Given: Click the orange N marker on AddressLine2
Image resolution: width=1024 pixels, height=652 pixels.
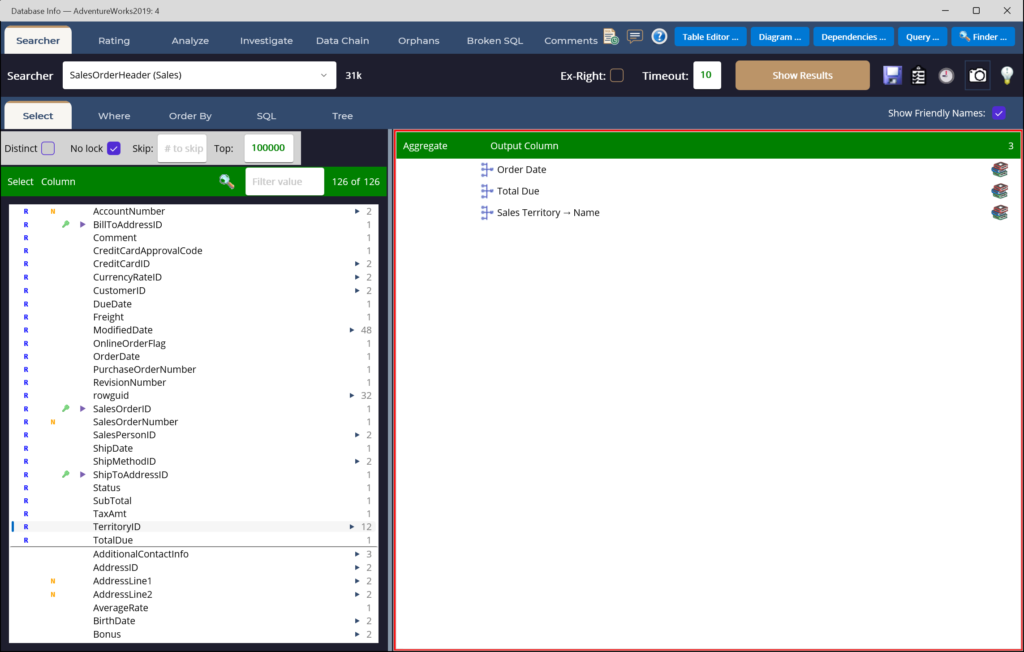Looking at the screenshot, I should click(53, 595).
